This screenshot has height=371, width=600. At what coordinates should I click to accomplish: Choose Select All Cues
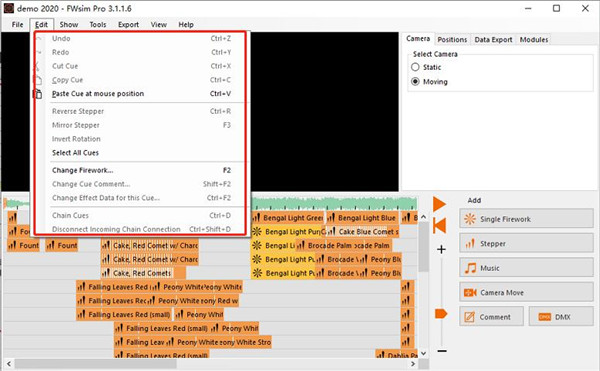[140, 153]
